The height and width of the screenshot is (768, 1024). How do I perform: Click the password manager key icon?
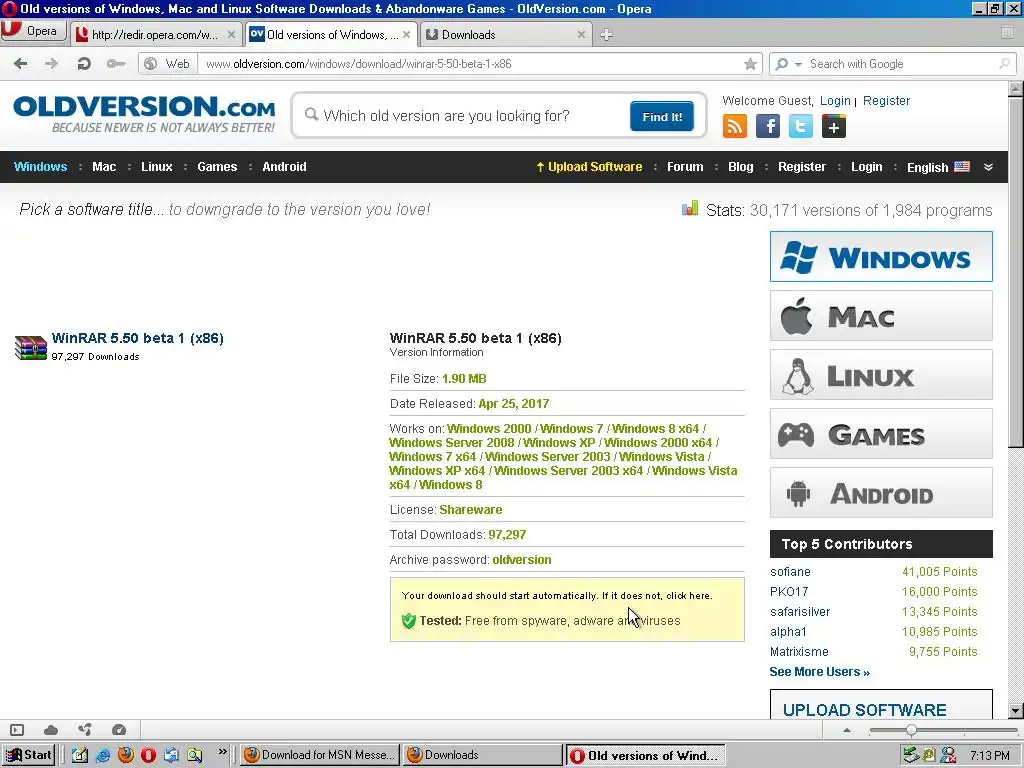[116, 63]
